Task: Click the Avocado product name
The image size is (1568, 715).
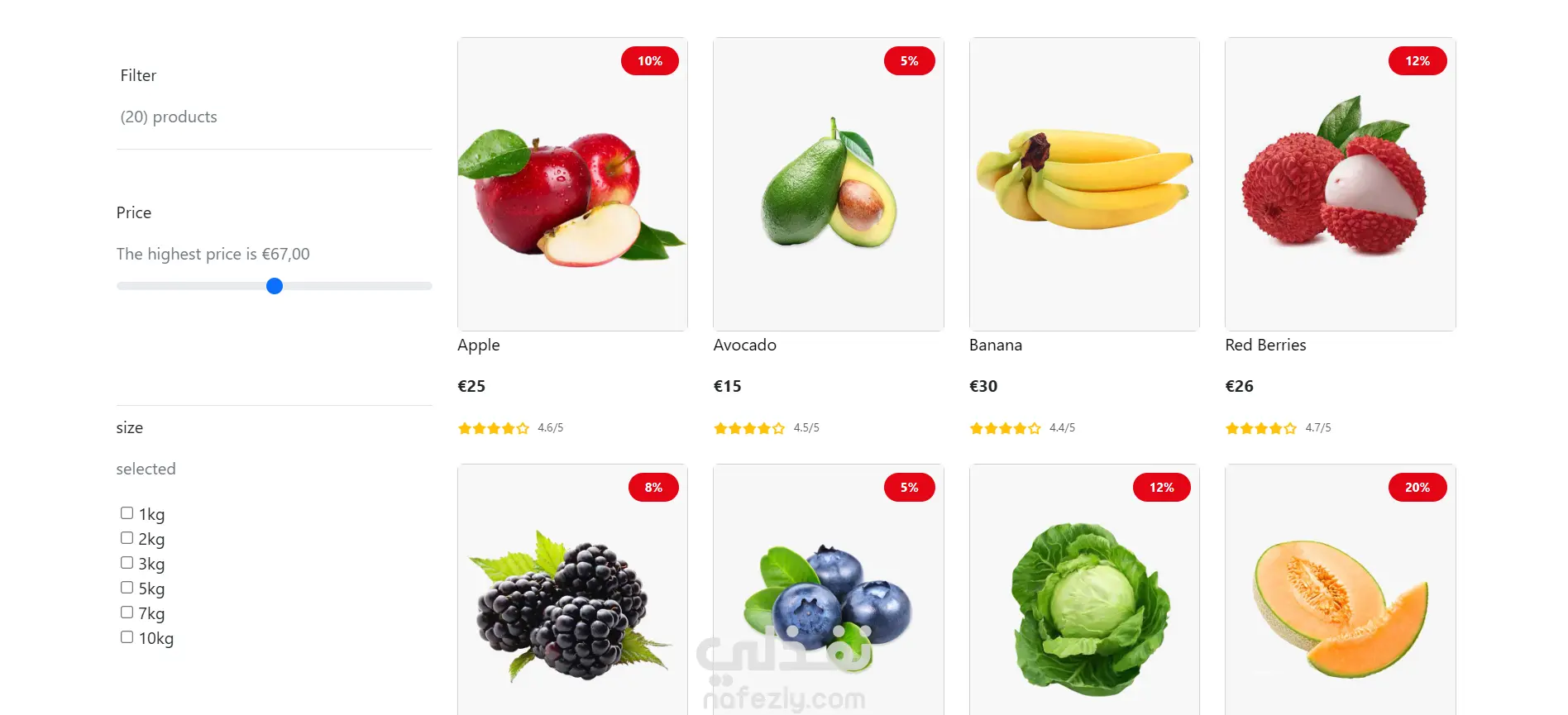Action: (745, 345)
